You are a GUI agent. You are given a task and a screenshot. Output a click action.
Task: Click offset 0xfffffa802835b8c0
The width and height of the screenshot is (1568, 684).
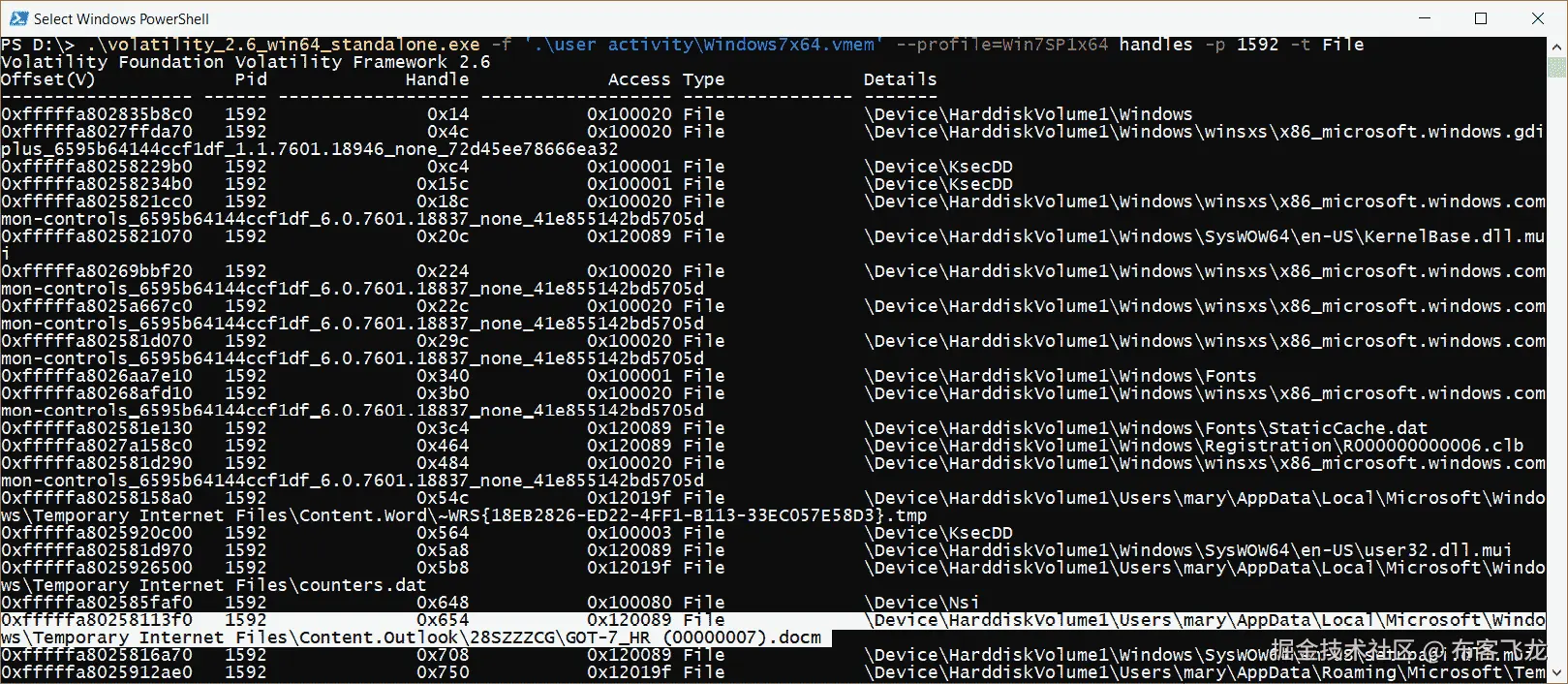[x=97, y=114]
